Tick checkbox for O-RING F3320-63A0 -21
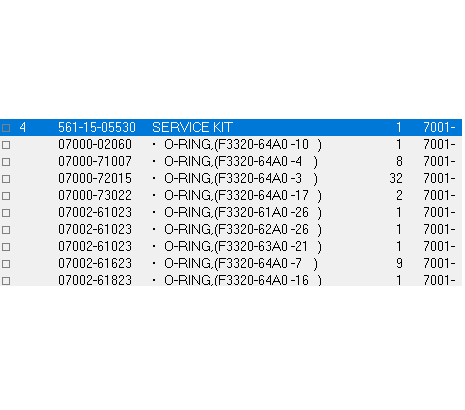Viewport: 465px width, 410px height. 6,247
